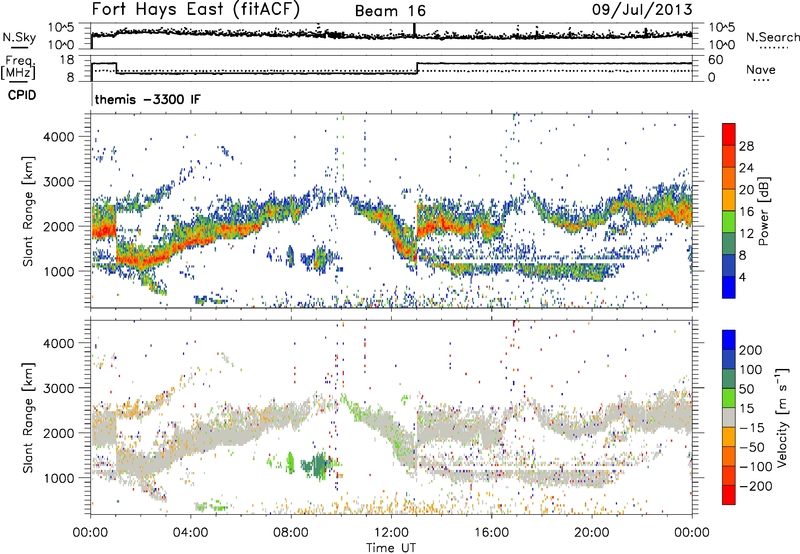Click the Slant Range label of velocity panel

[28, 417]
